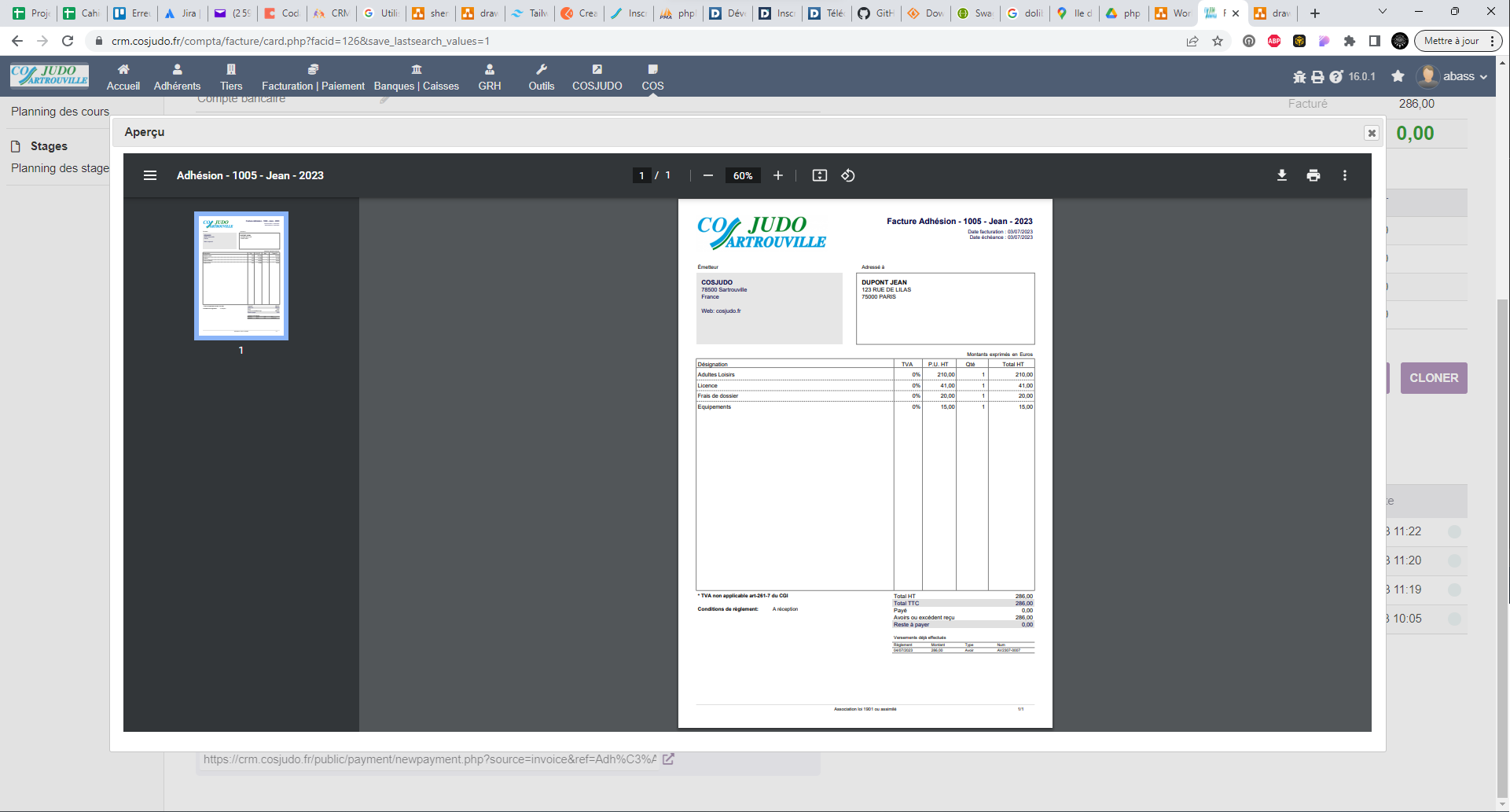The width and height of the screenshot is (1510, 812).
Task: Click the bookmarks star icon in top bar
Action: click(1398, 76)
